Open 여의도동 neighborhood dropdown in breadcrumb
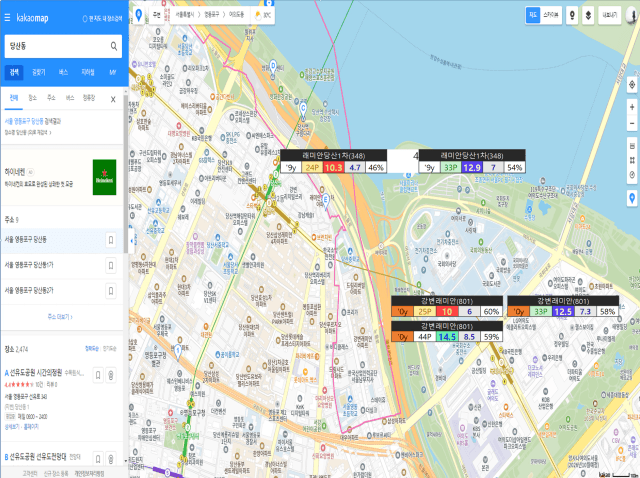The image size is (640, 478). tap(236, 15)
